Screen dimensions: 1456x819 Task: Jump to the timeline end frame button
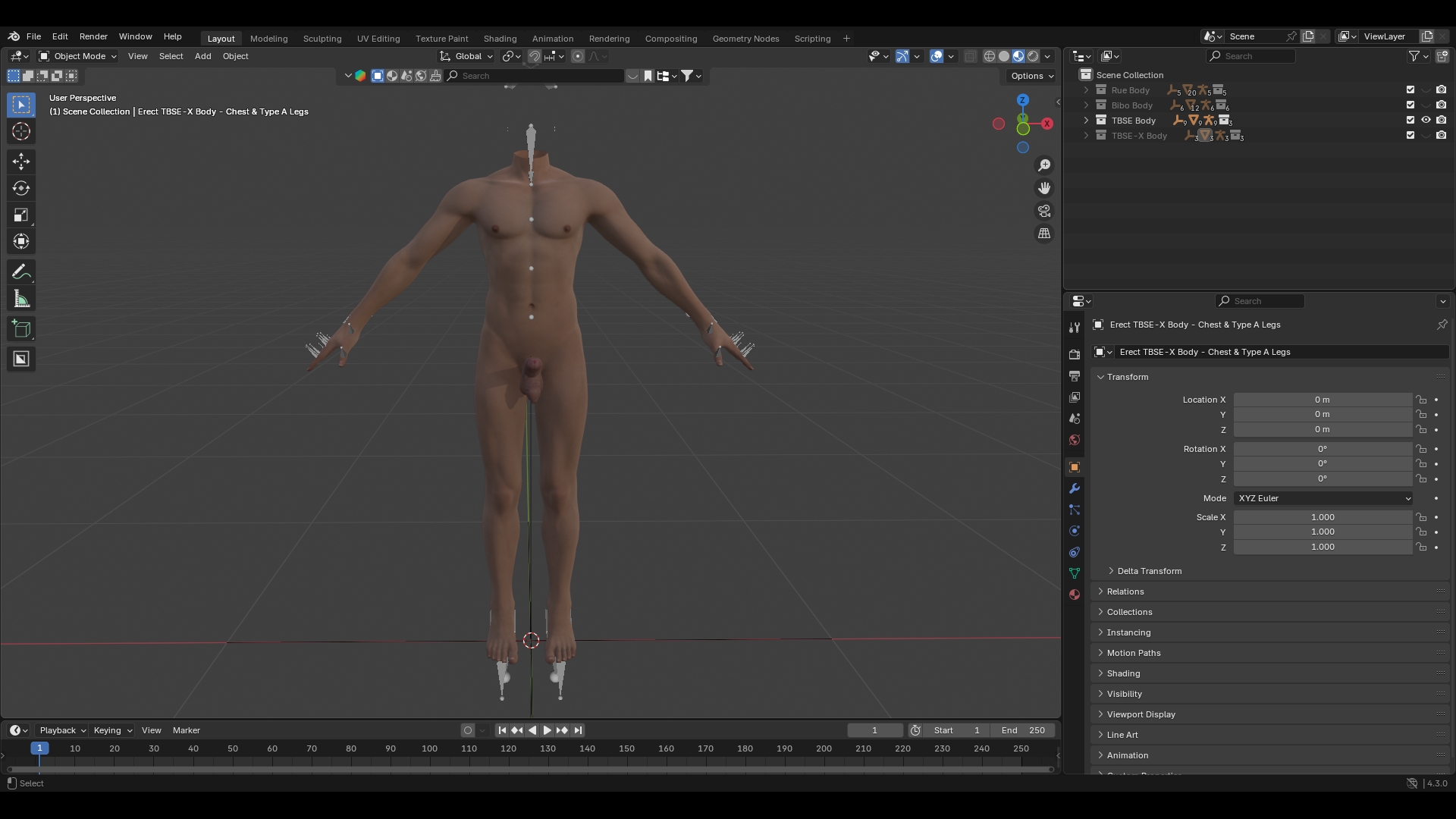(578, 730)
